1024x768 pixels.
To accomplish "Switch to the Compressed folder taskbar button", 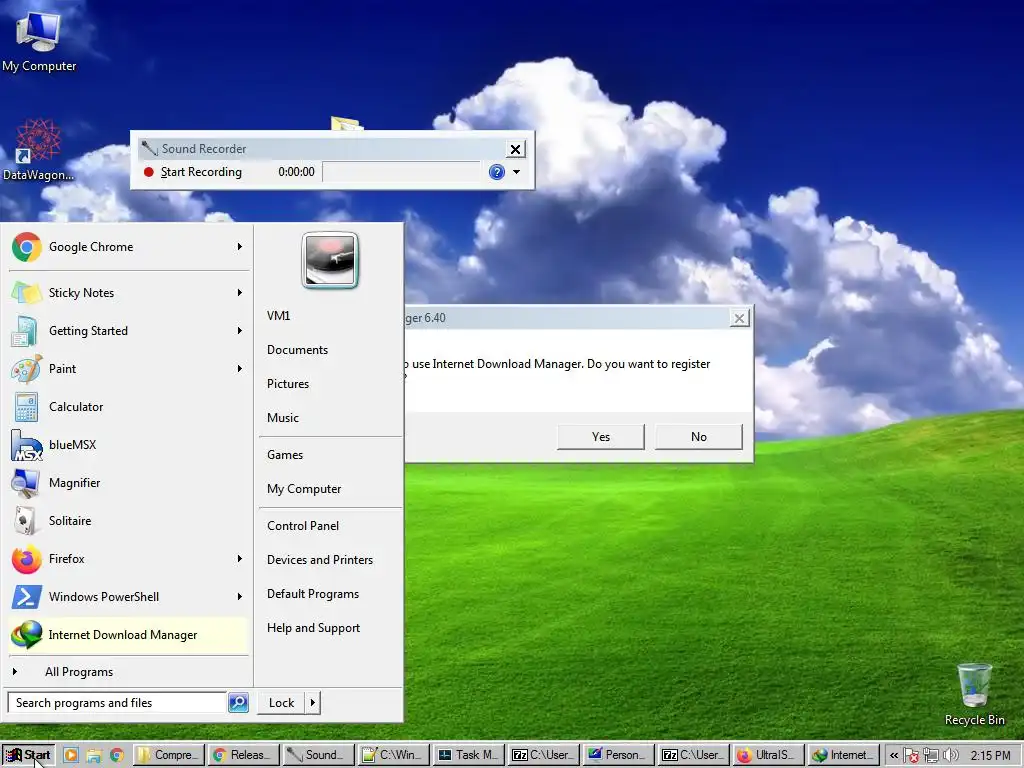I will [x=169, y=755].
